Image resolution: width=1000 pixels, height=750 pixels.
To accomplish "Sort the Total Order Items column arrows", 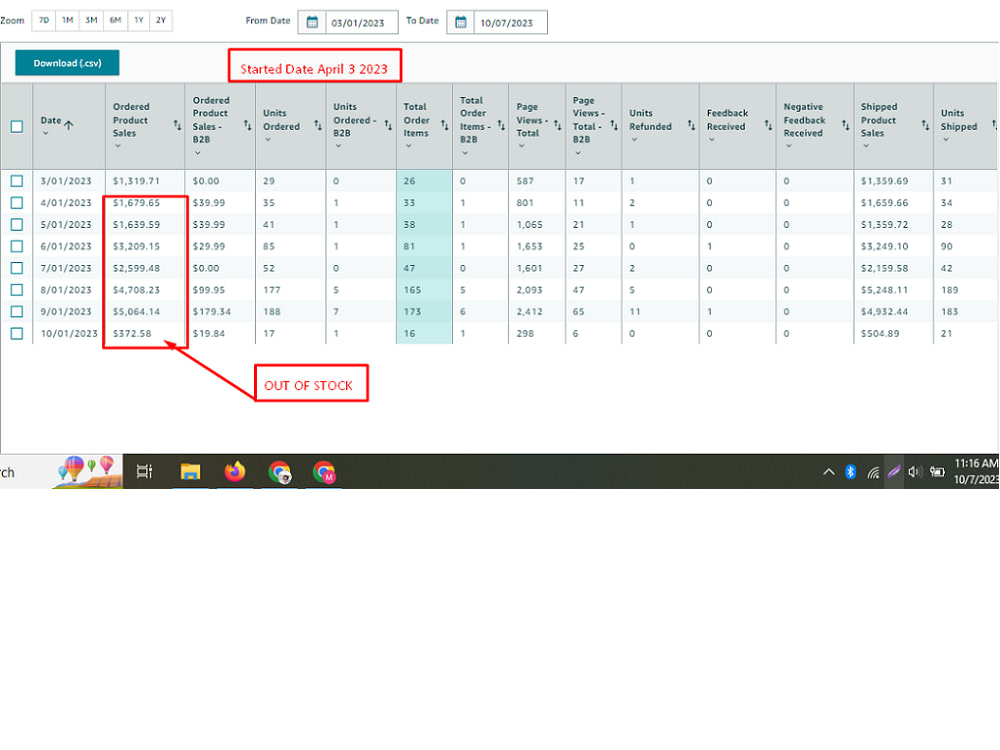I will pyautogui.click(x=445, y=124).
